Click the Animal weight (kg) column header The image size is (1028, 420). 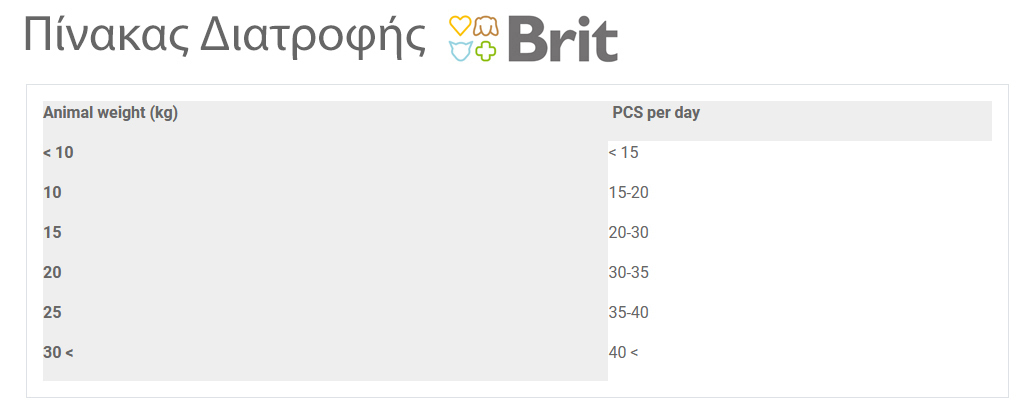click(x=111, y=113)
